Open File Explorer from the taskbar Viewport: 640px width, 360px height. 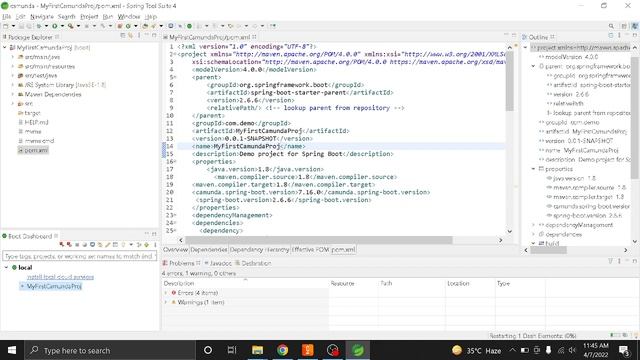258,350
